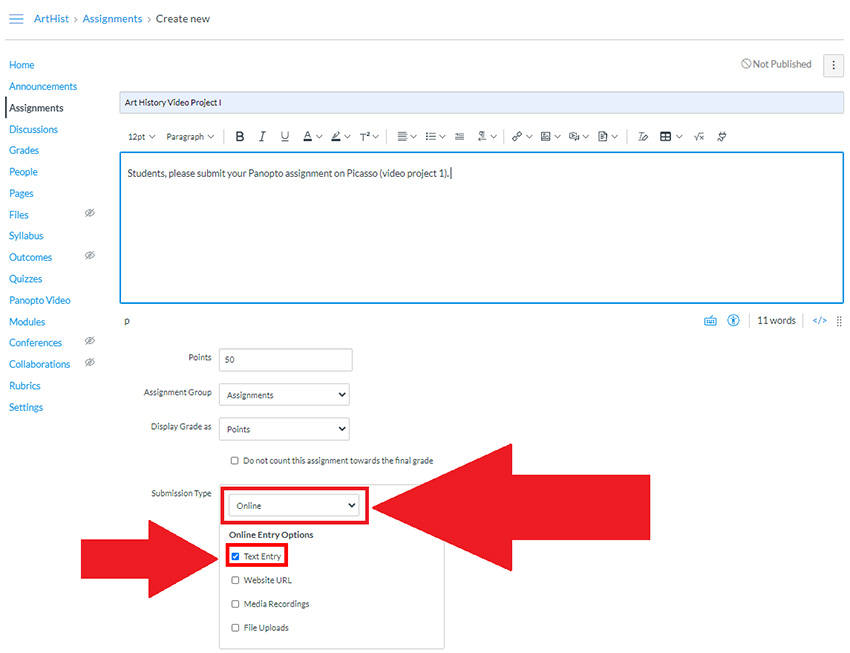Click inside the description editor text area
850x653 pixels.
click(x=481, y=228)
